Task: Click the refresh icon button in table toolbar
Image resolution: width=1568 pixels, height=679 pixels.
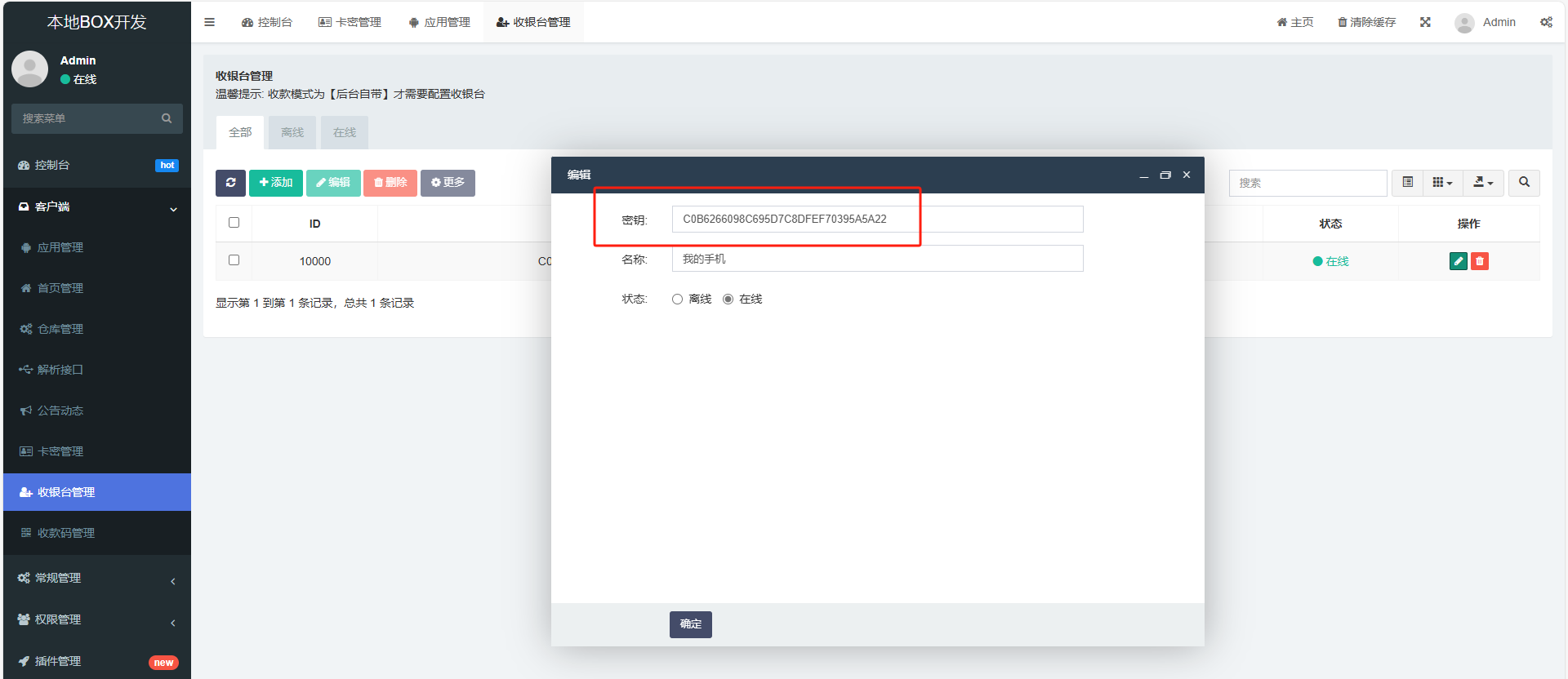Action: pyautogui.click(x=230, y=183)
